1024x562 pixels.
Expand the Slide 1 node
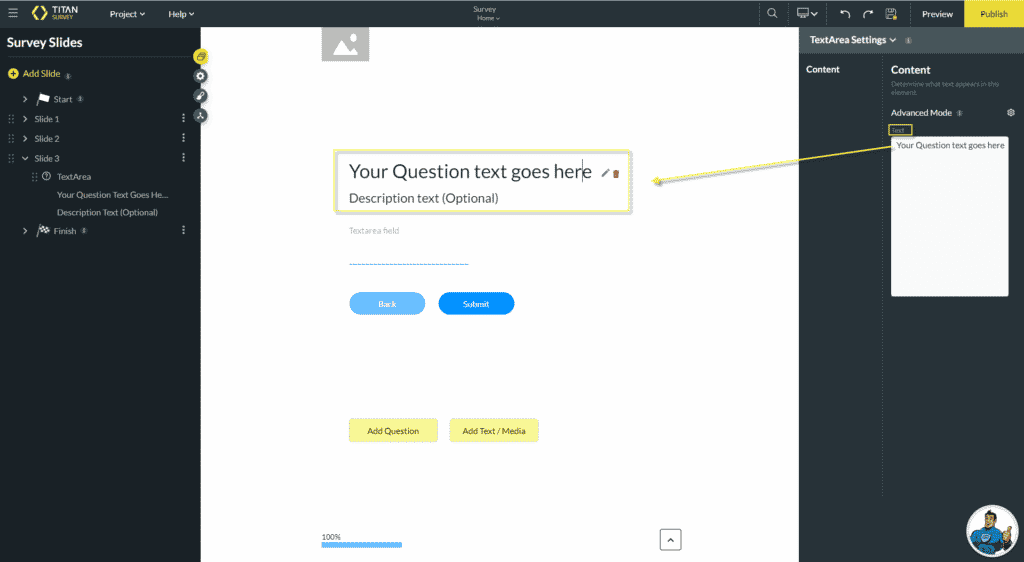coord(25,119)
